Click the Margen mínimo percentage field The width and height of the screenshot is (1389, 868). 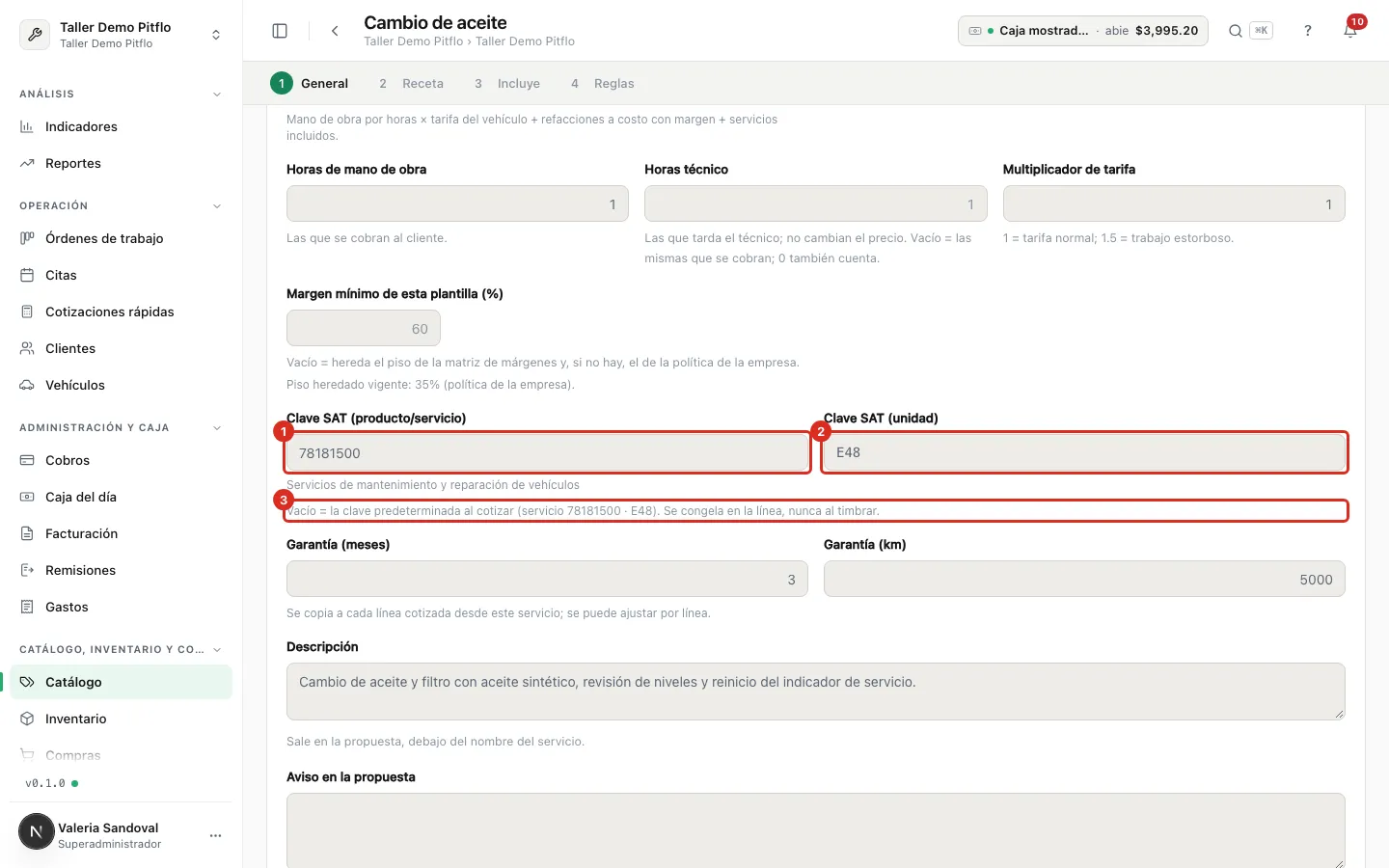pos(364,328)
